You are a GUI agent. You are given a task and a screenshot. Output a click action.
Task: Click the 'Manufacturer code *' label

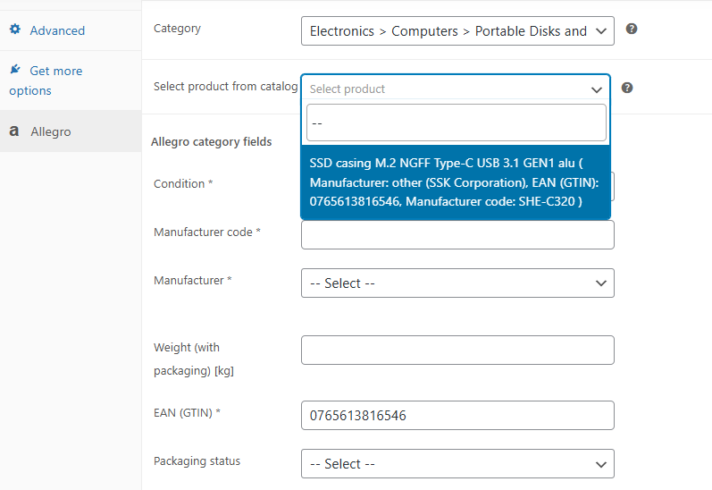pyautogui.click(x=207, y=232)
